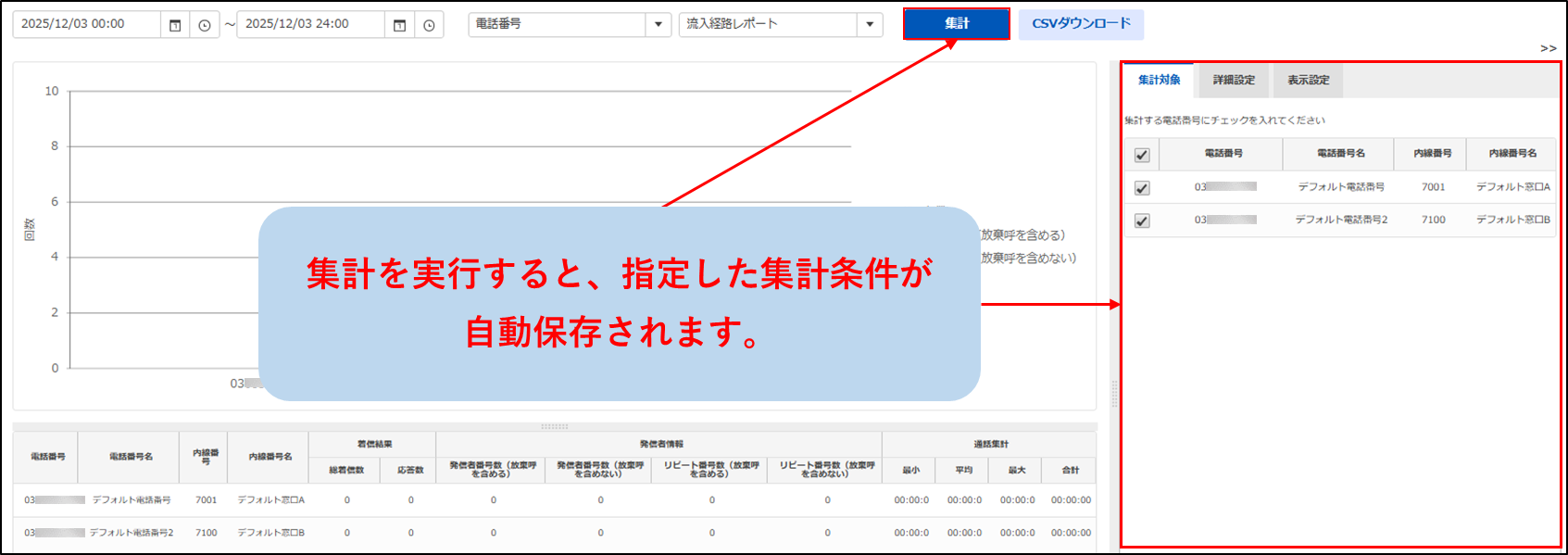
Task: Click the start datetime input field
Action: click(x=86, y=24)
